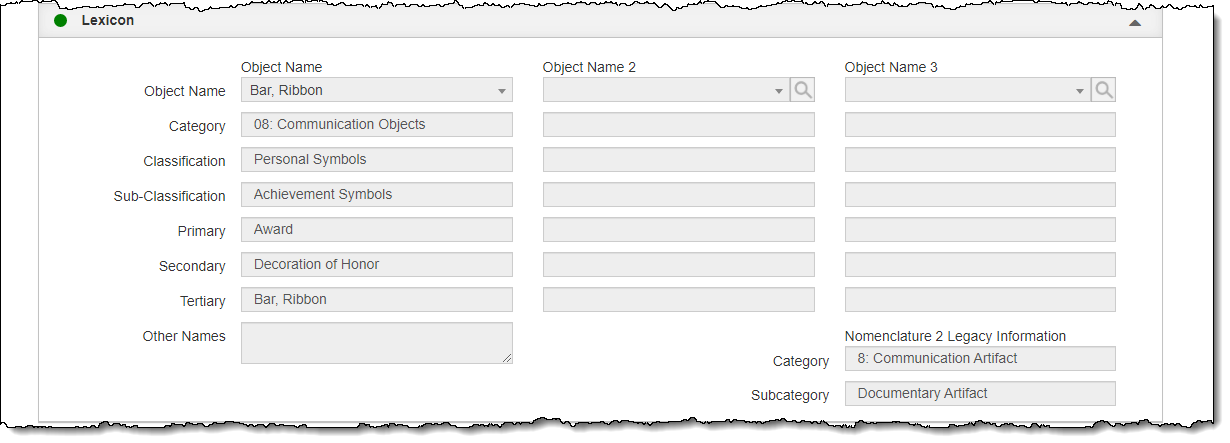Click the Sub-Classification field Achievement Symbols

(376, 195)
